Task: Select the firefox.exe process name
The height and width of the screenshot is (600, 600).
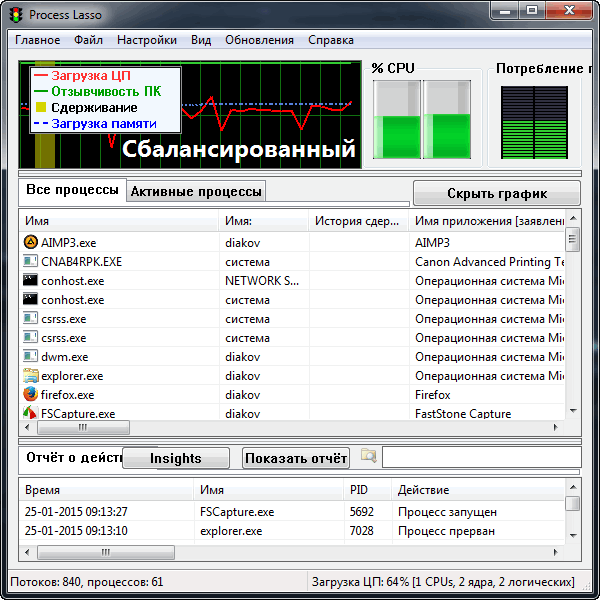Action: coord(68,395)
